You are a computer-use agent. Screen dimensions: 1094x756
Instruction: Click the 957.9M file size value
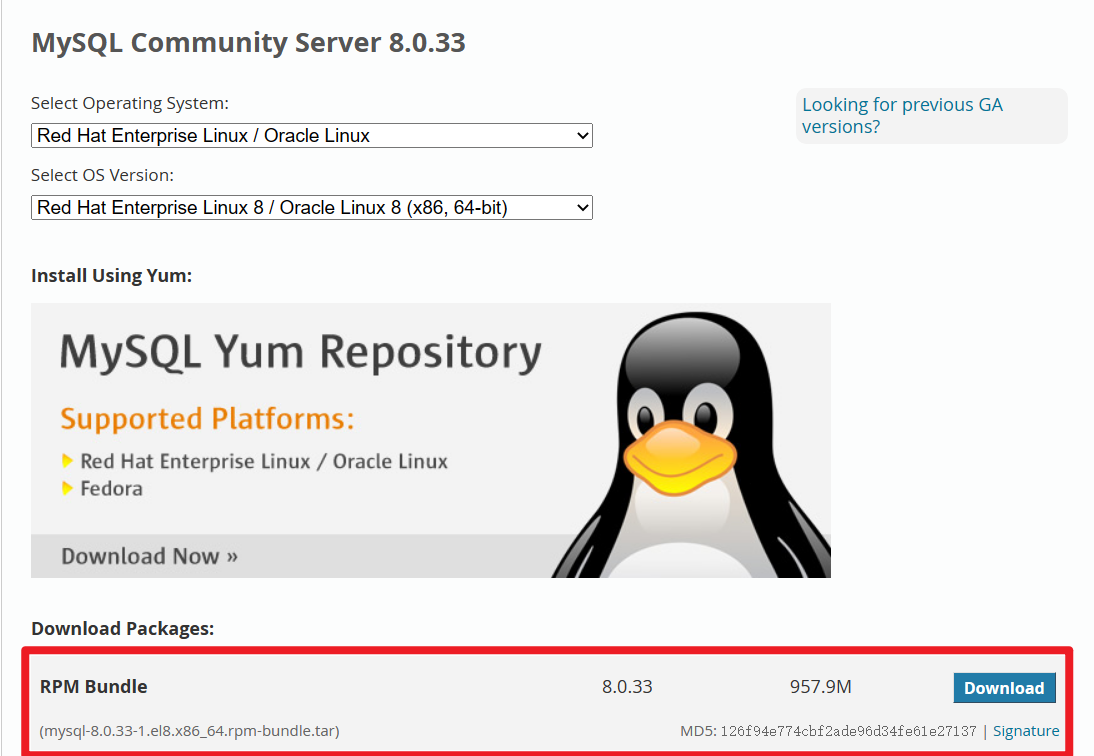pos(820,687)
